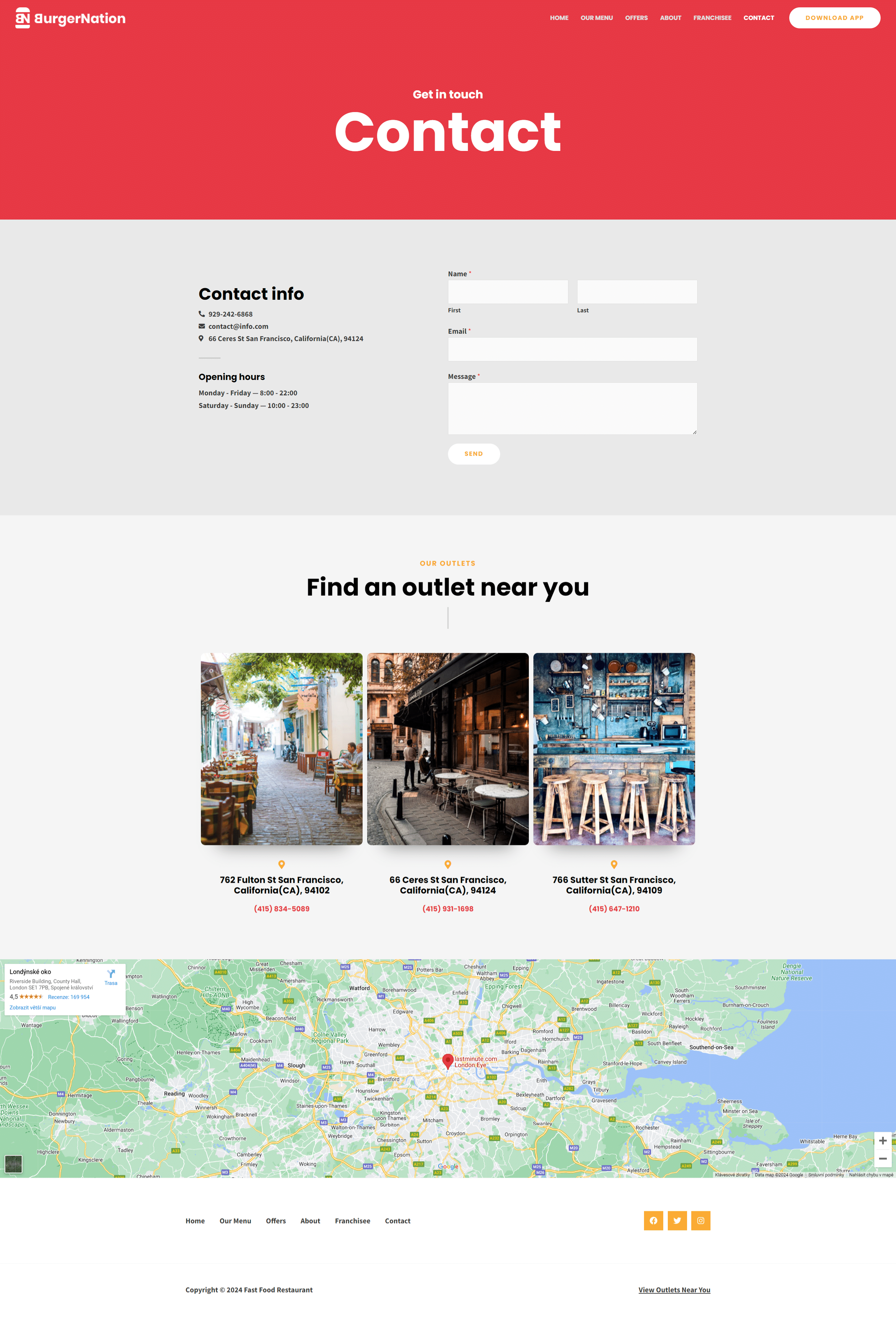This screenshot has width=896, height=1317.
Task: Open the street cafe outlet photo
Action: click(281, 749)
